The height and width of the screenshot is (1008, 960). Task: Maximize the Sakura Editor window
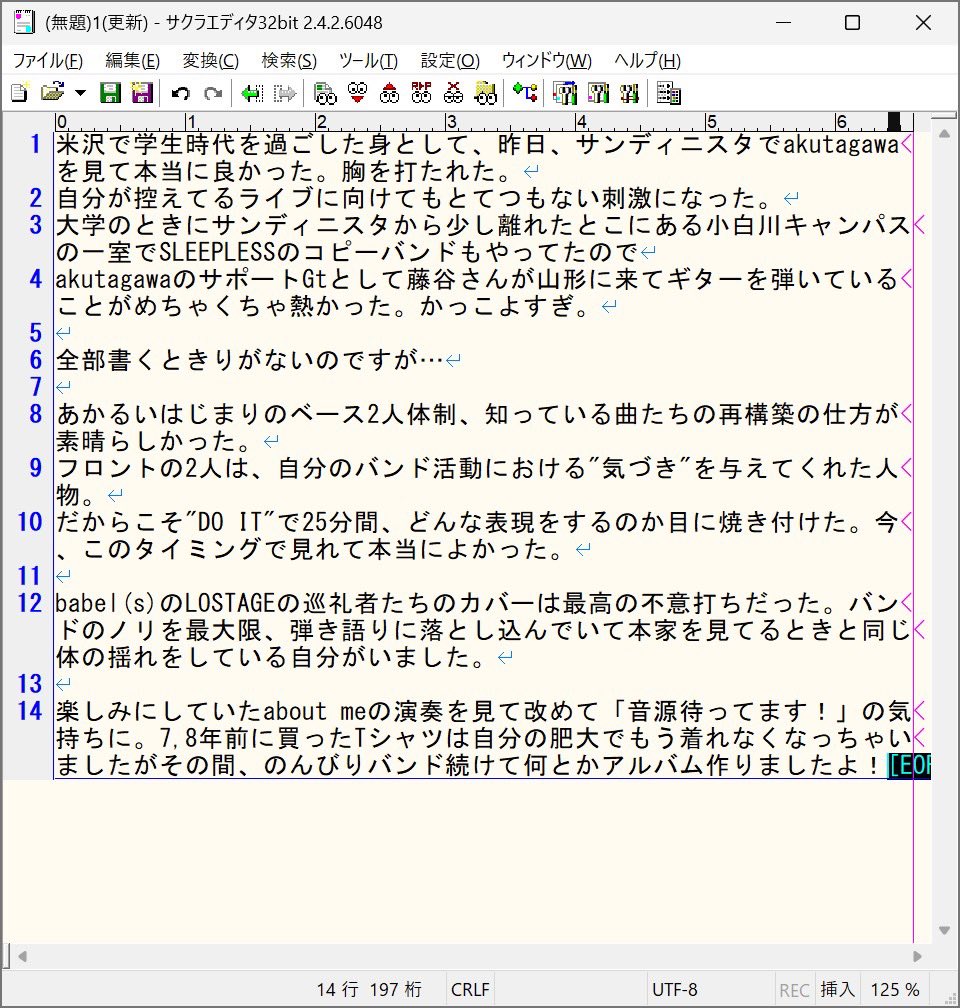click(852, 22)
